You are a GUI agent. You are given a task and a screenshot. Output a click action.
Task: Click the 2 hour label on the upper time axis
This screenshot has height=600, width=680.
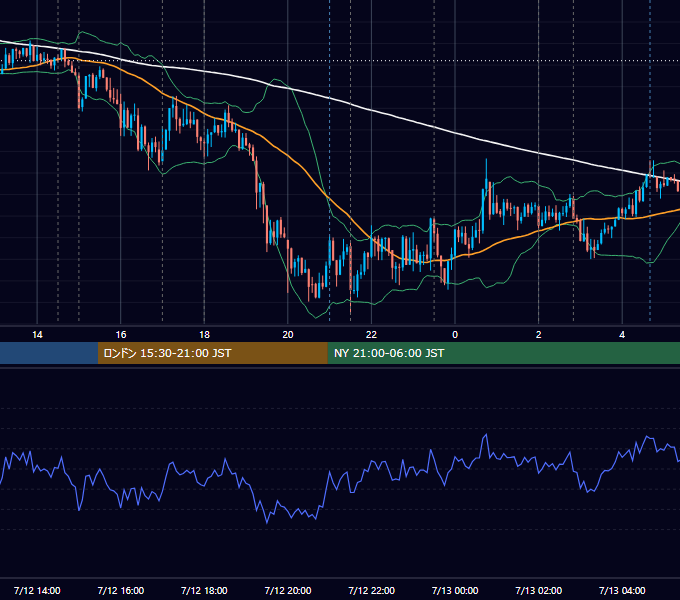click(539, 335)
